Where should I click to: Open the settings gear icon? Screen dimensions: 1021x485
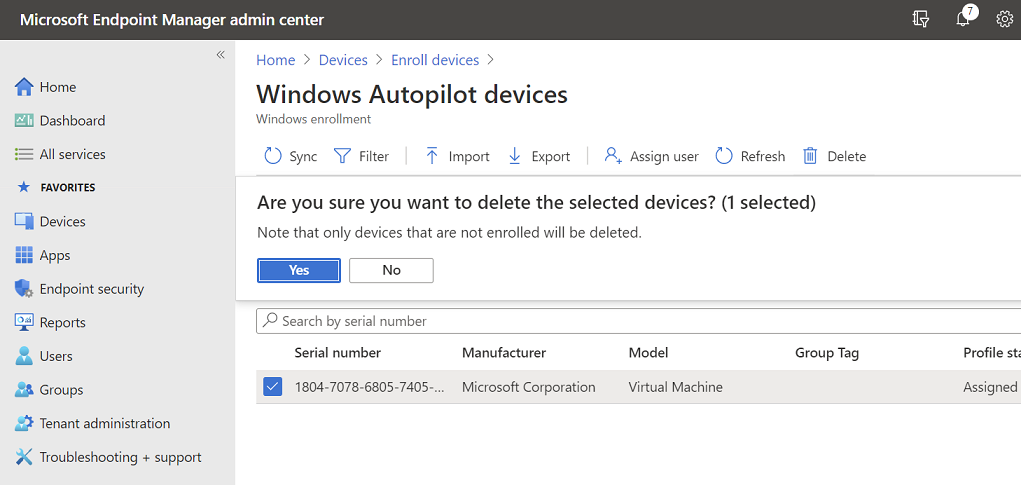pyautogui.click(x=1004, y=19)
